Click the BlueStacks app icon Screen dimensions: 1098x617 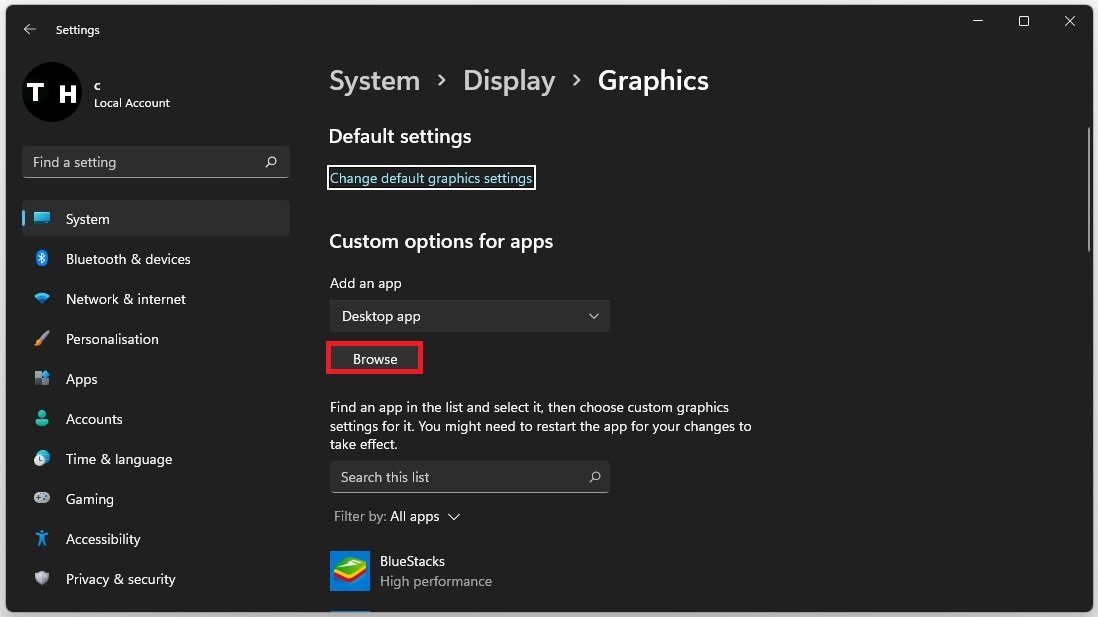pos(350,571)
